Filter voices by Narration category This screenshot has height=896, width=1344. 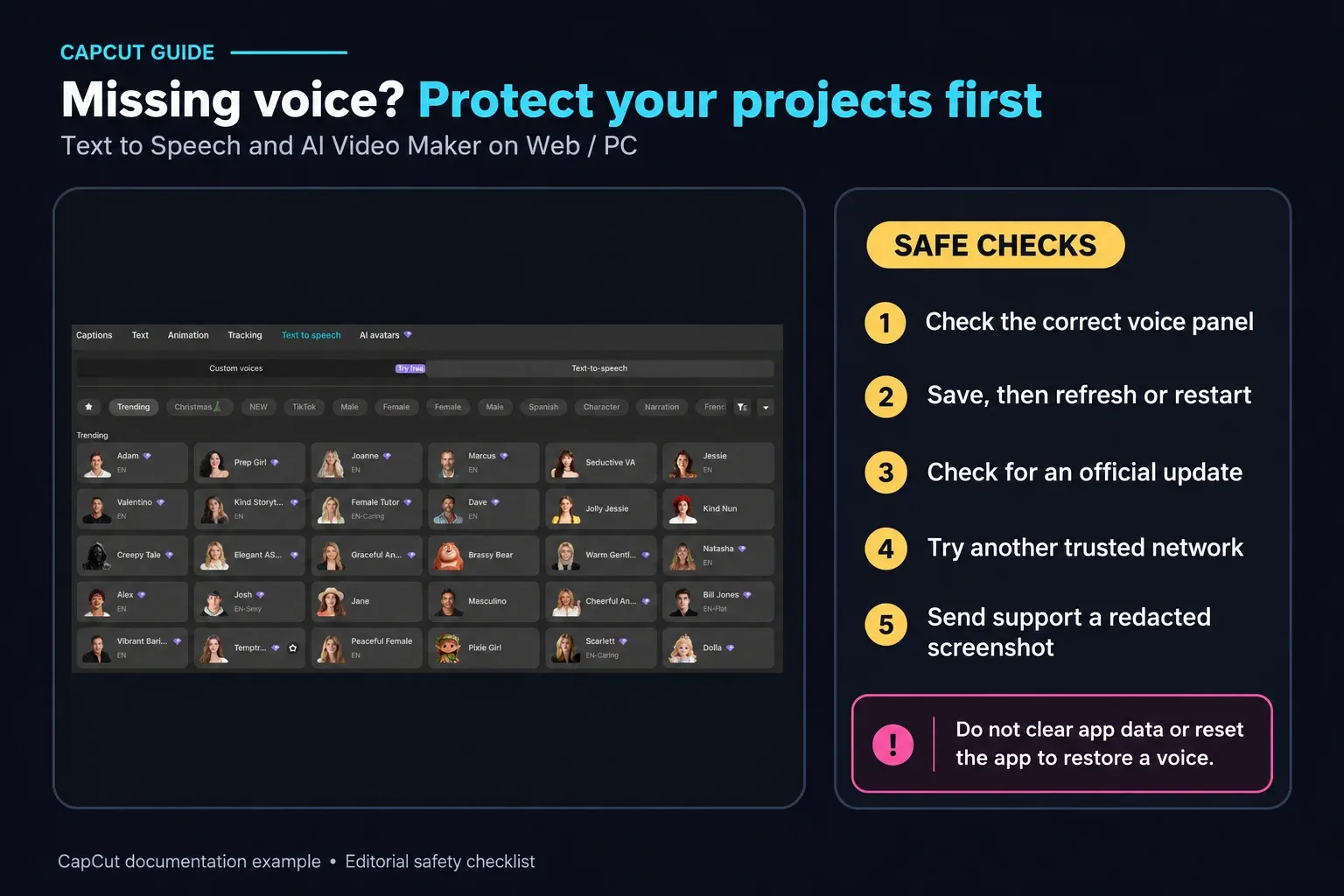661,407
